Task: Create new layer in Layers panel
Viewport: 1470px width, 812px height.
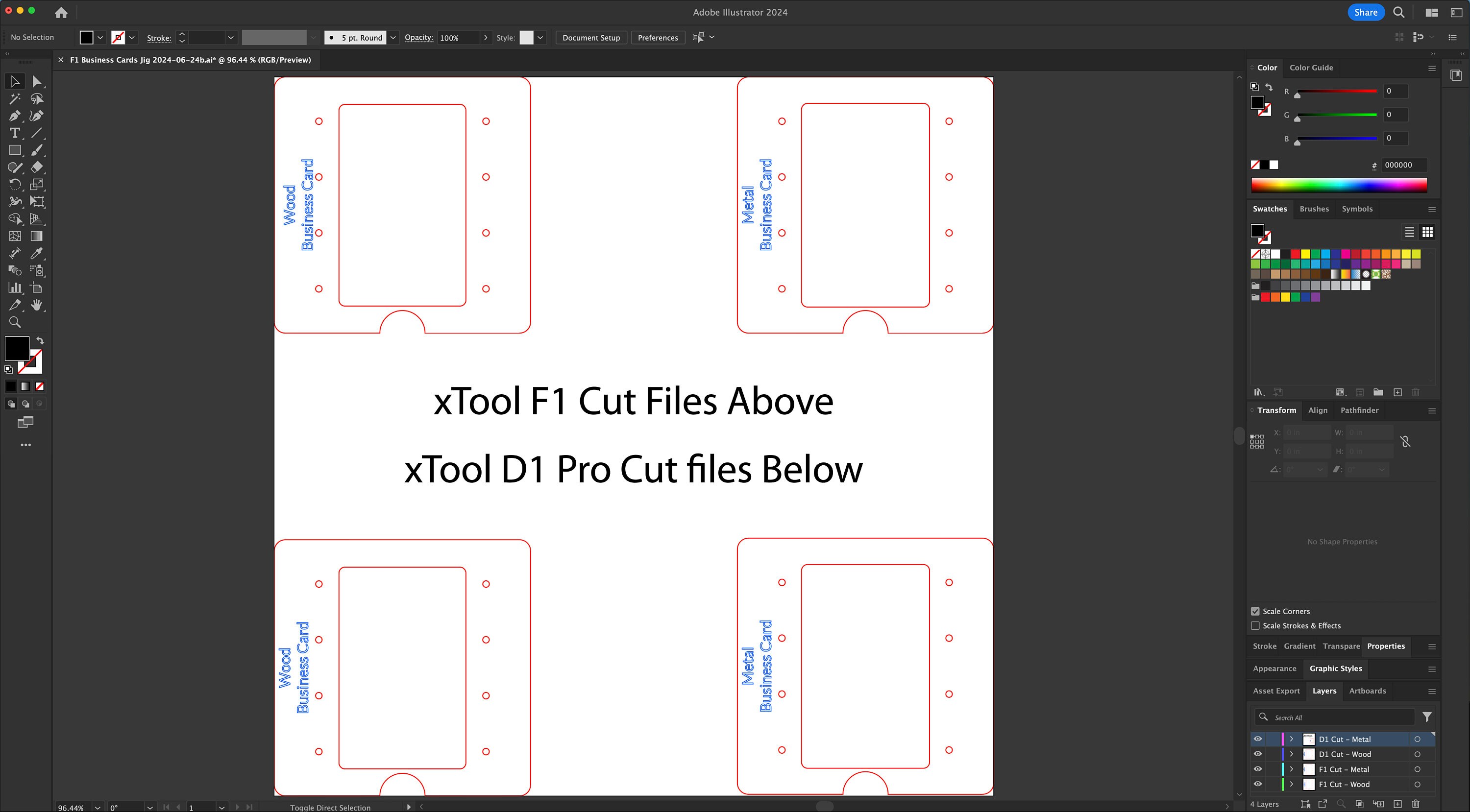Action: pos(1397,804)
